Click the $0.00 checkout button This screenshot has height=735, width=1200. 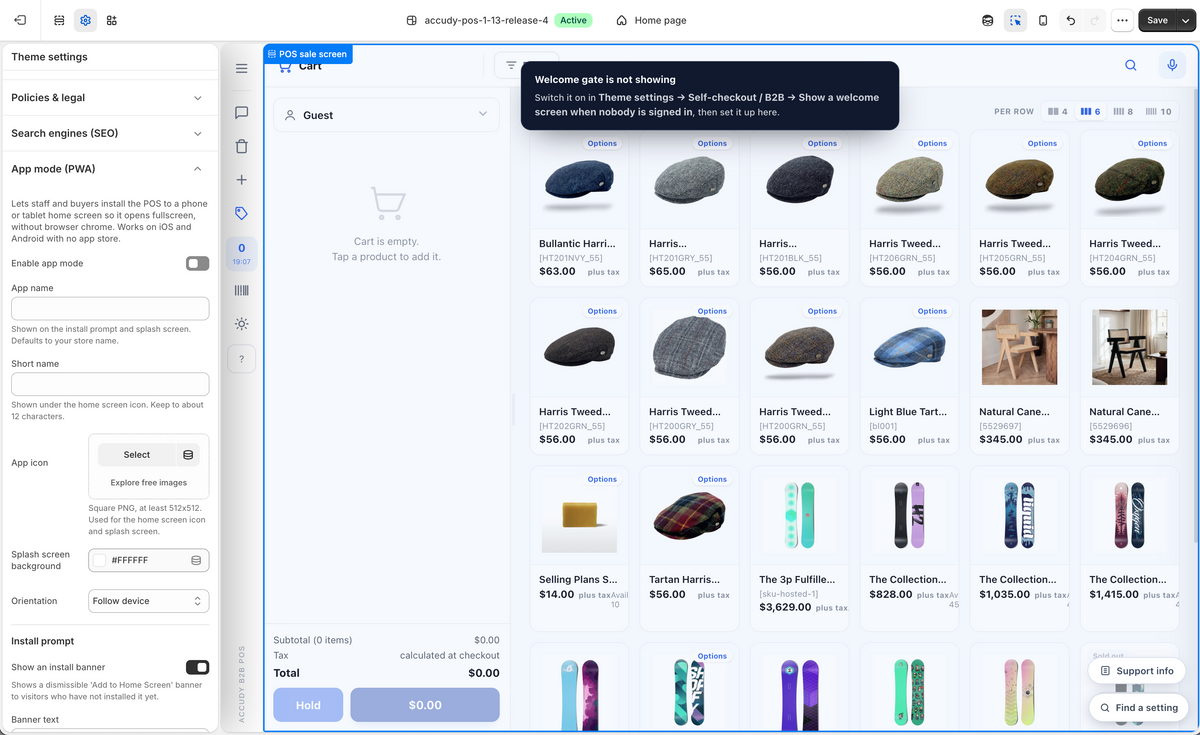point(425,705)
